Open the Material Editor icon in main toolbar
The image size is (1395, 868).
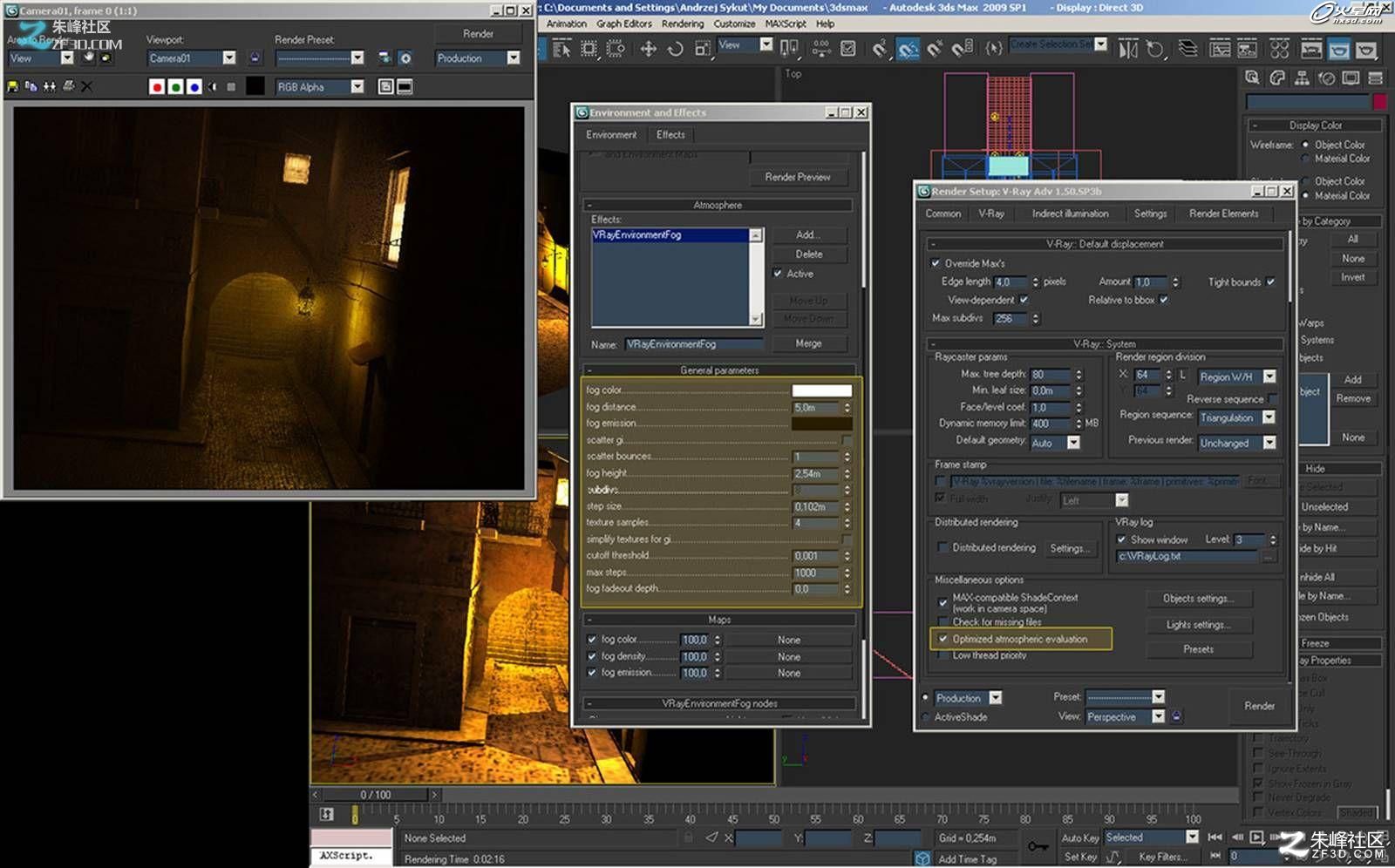[x=1279, y=49]
